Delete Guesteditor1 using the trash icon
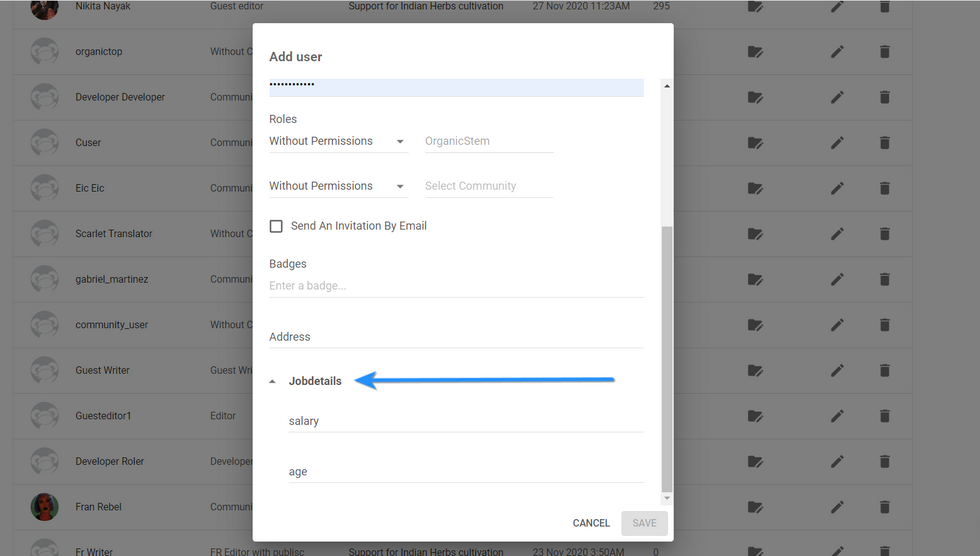980x556 pixels. (x=884, y=417)
